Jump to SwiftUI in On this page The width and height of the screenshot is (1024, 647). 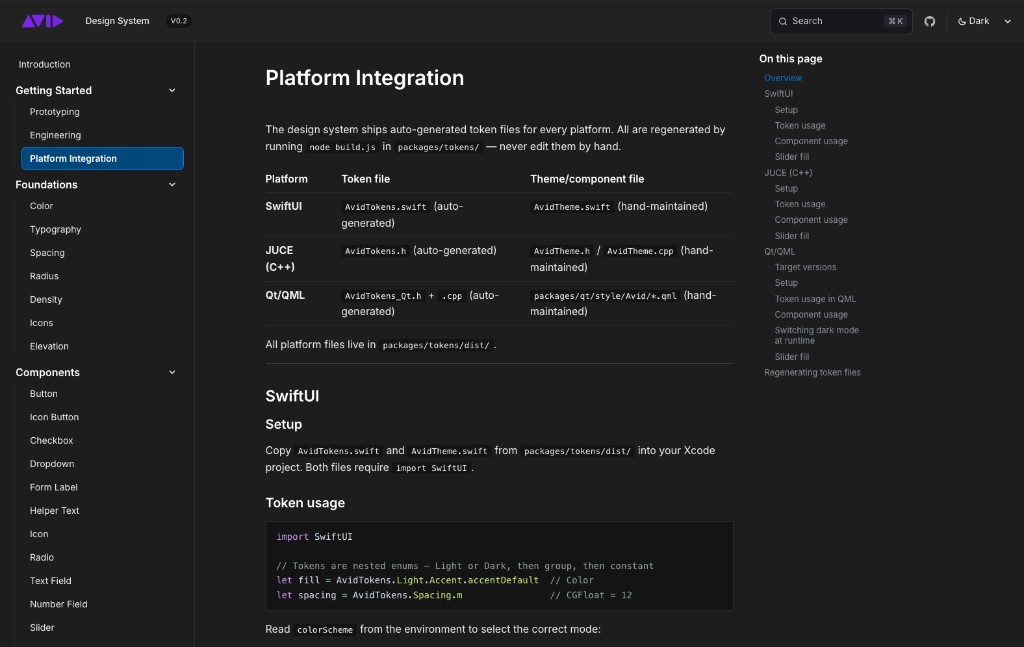(x=778, y=93)
